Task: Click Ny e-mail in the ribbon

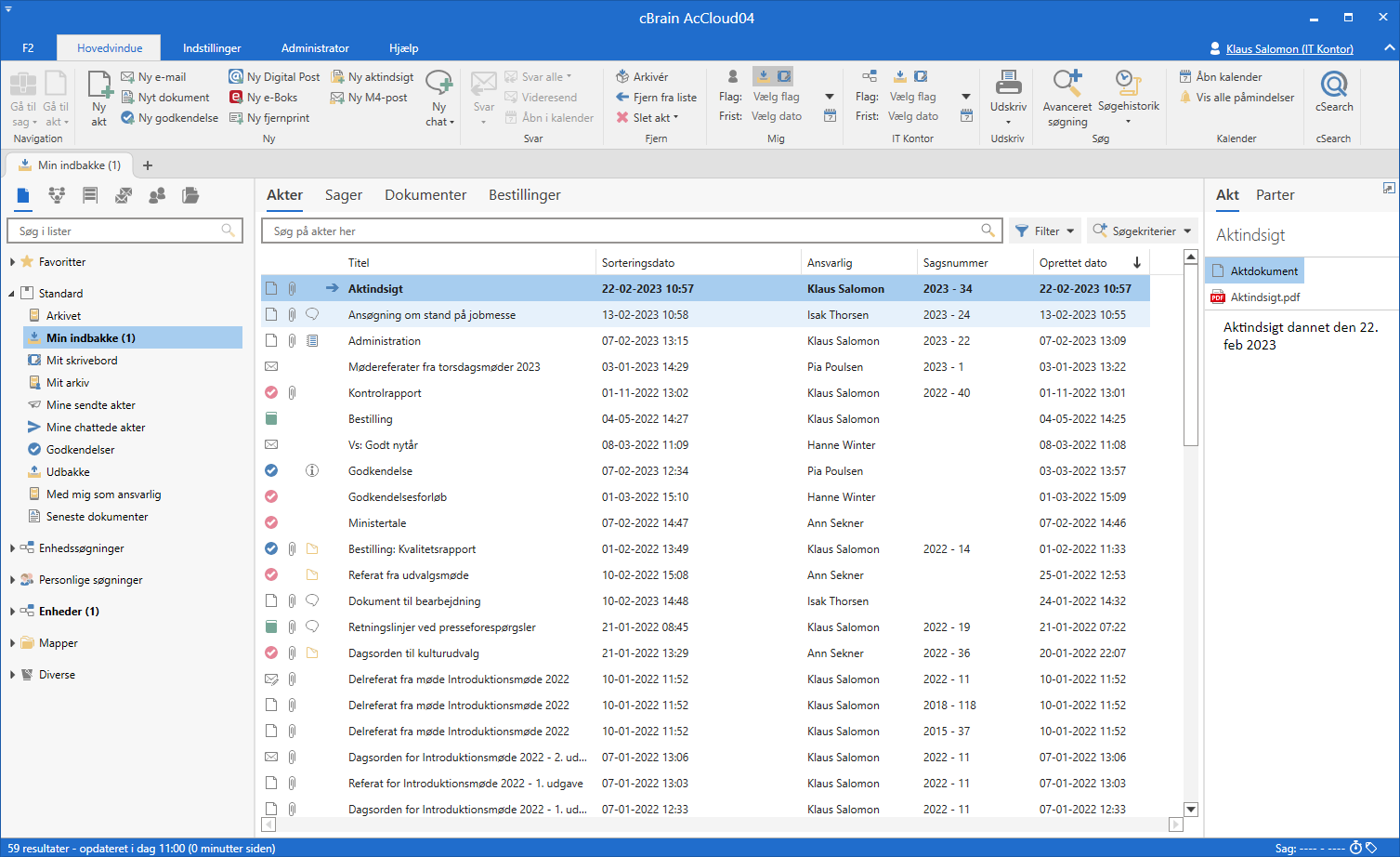Action: point(153,77)
